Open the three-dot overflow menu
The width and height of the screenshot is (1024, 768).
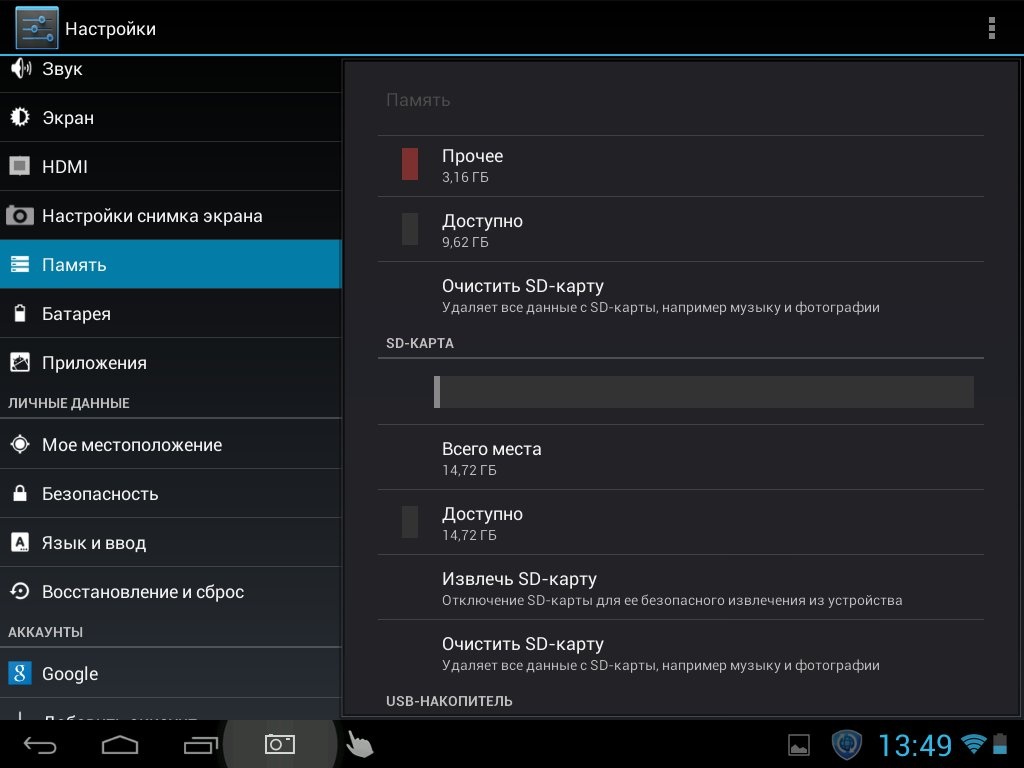[991, 28]
